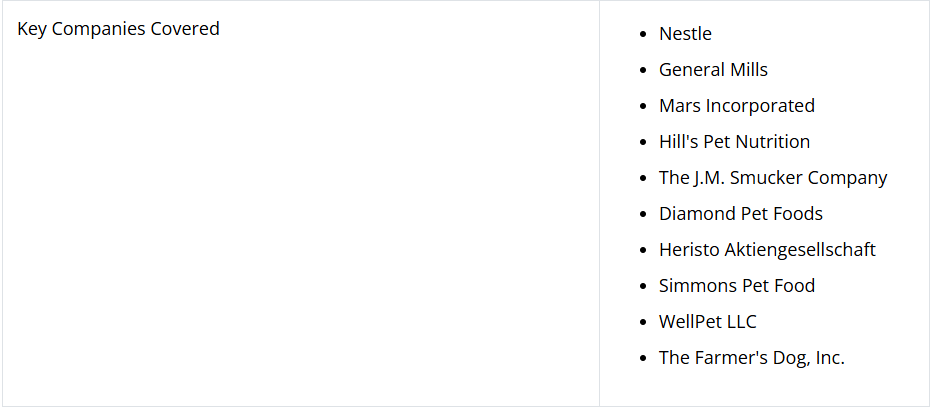Screen dimensions: 932x408
Task: Click Hill's Pet Nutrition text
Action: 734,142
